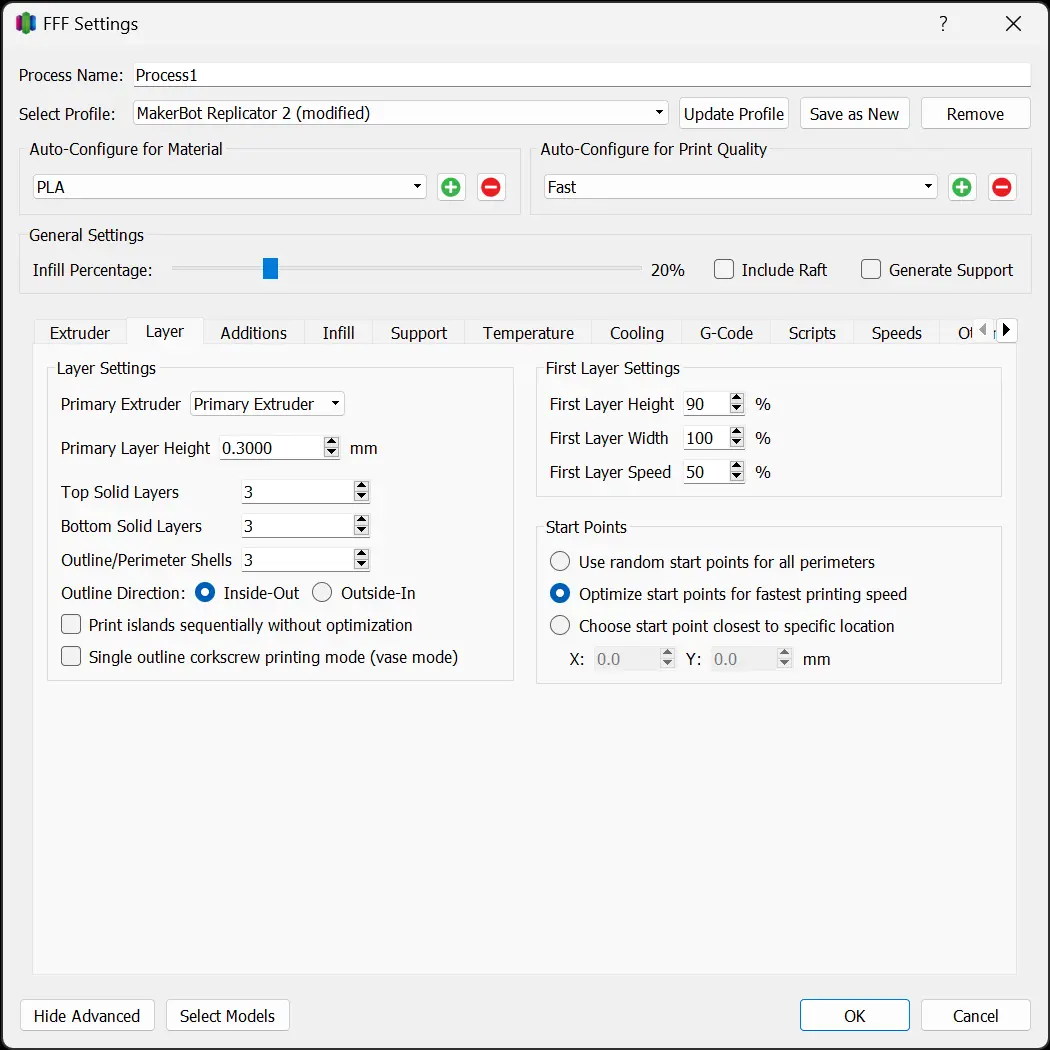Delete Fast print quality with red minus
Screen dimensions: 1050x1050
click(1002, 187)
